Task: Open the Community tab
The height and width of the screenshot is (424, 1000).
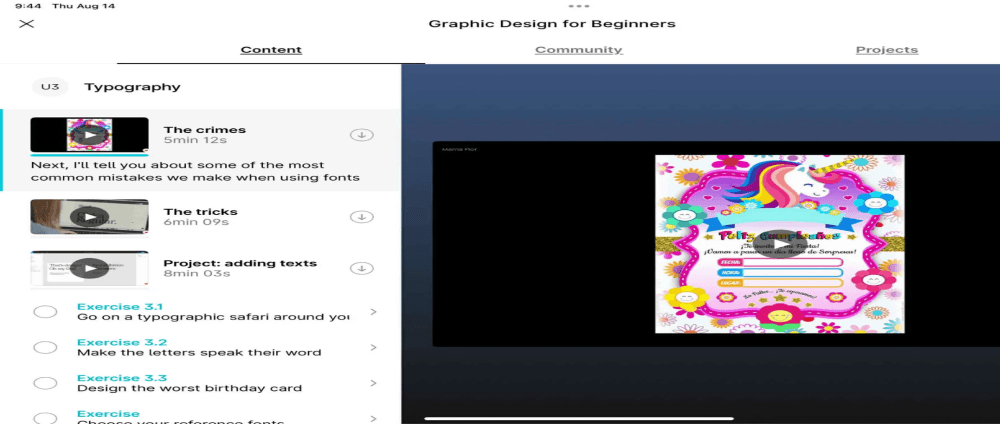Action: (x=578, y=50)
